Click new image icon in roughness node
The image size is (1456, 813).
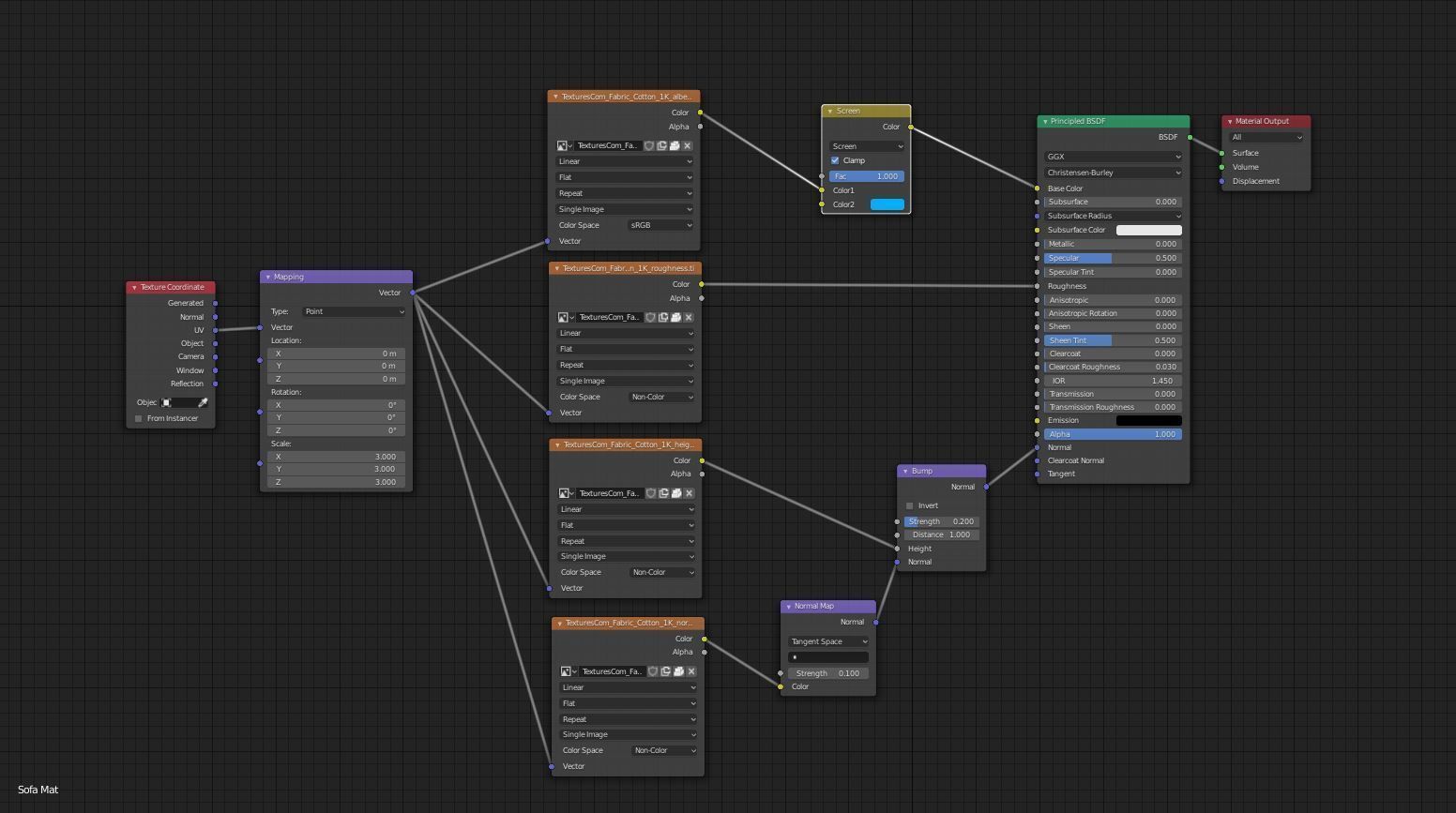[663, 317]
